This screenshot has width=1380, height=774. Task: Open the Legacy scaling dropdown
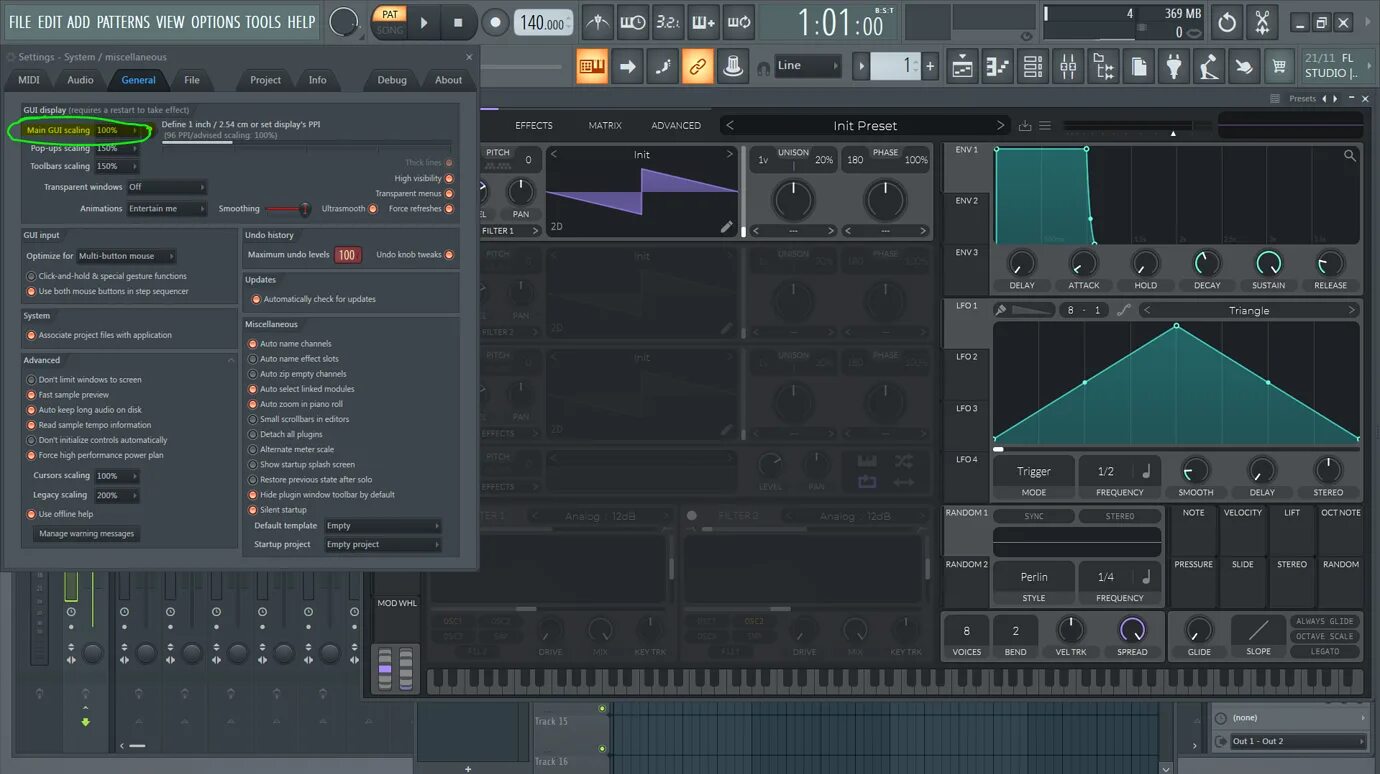coord(116,495)
